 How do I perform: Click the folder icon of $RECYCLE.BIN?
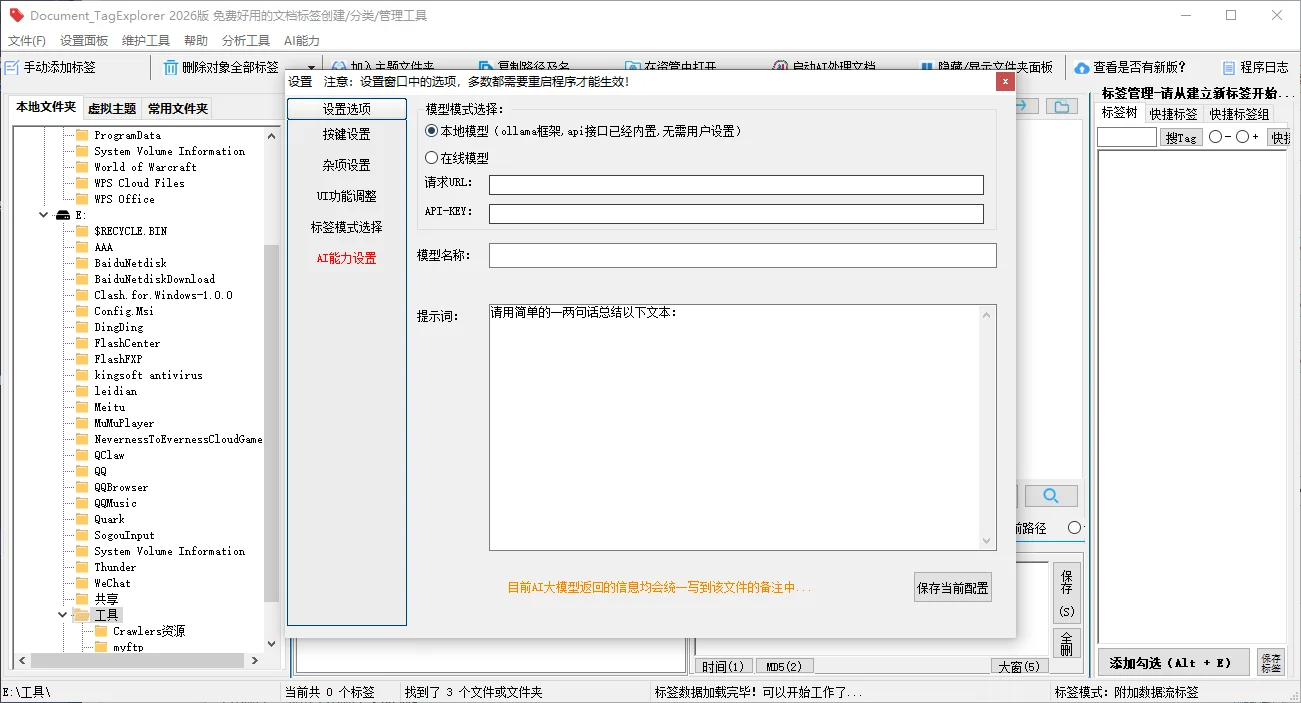pyautogui.click(x=82, y=231)
